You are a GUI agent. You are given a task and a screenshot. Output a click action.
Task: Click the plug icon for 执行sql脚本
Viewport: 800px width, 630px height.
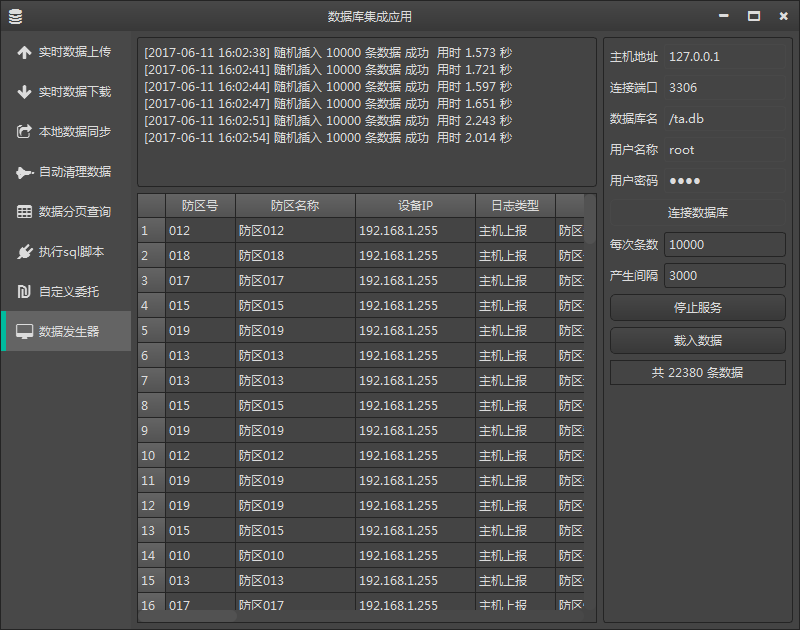click(24, 251)
